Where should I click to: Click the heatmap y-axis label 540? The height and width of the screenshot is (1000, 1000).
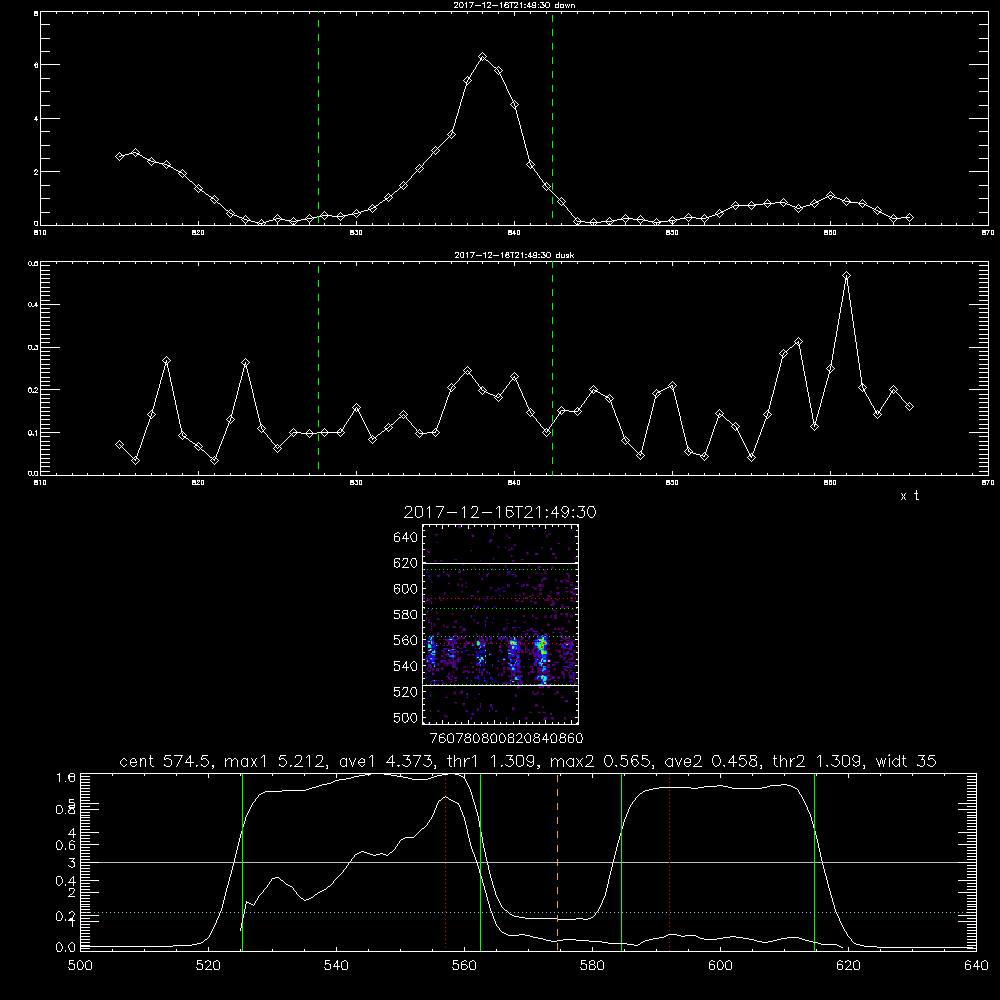tap(406, 666)
